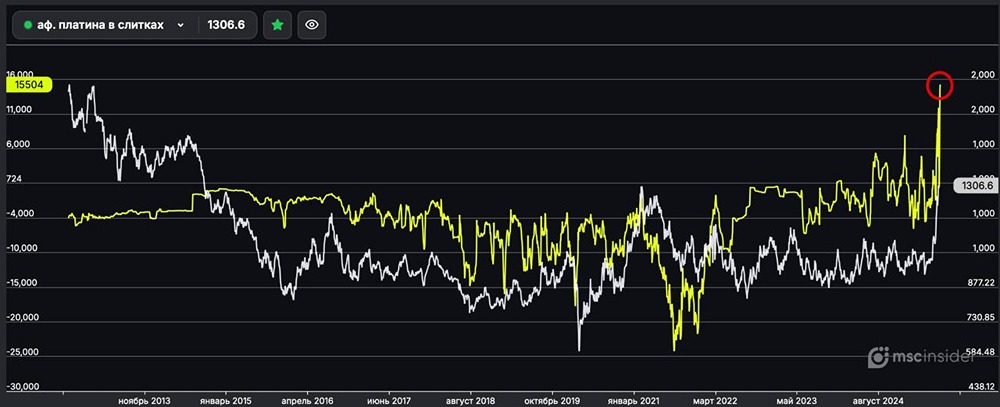Viewport: 1000px width, 407px height.
Task: Click the 438.12 right axis label
Action: [980, 387]
